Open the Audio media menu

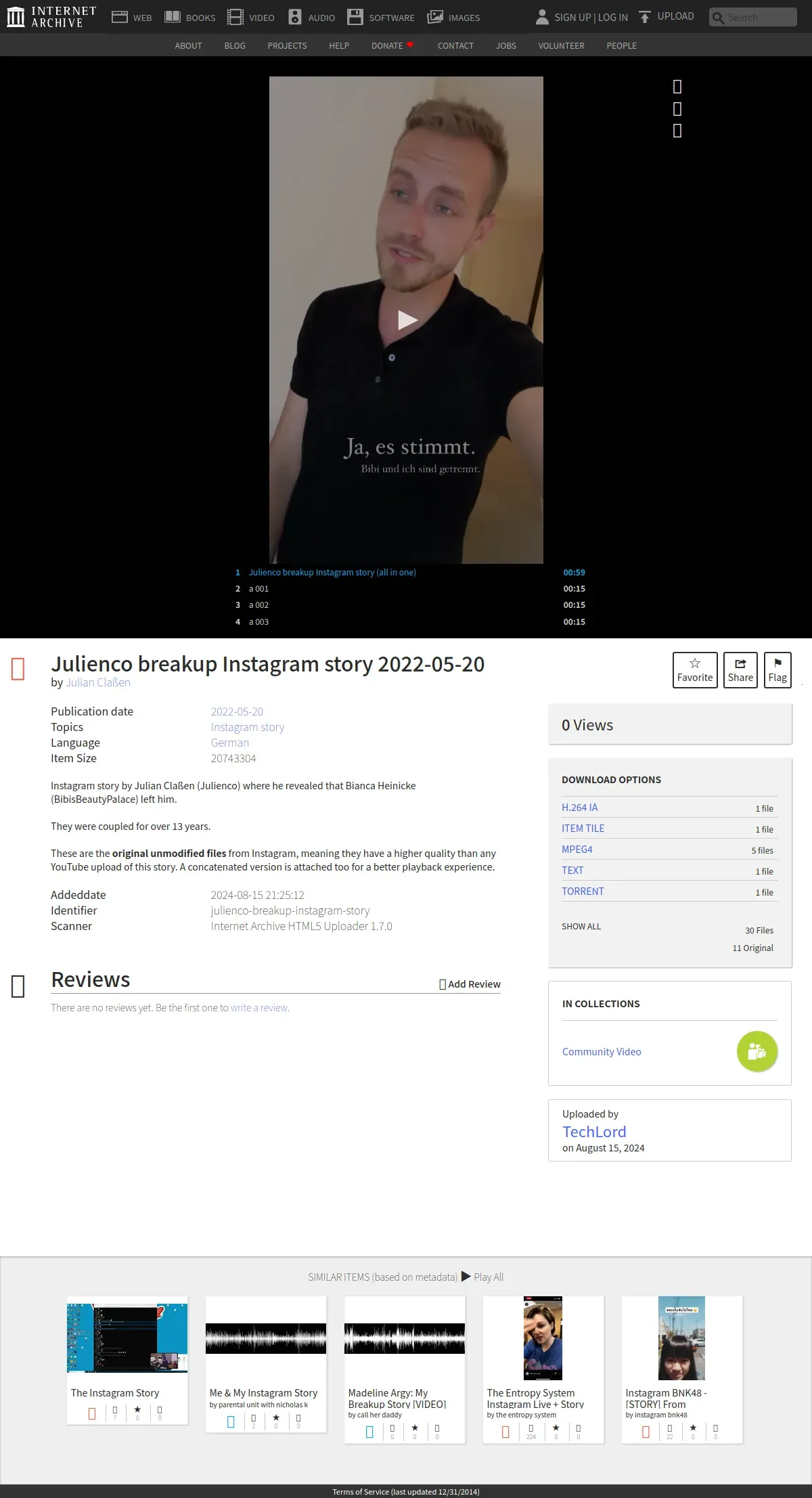click(x=311, y=18)
